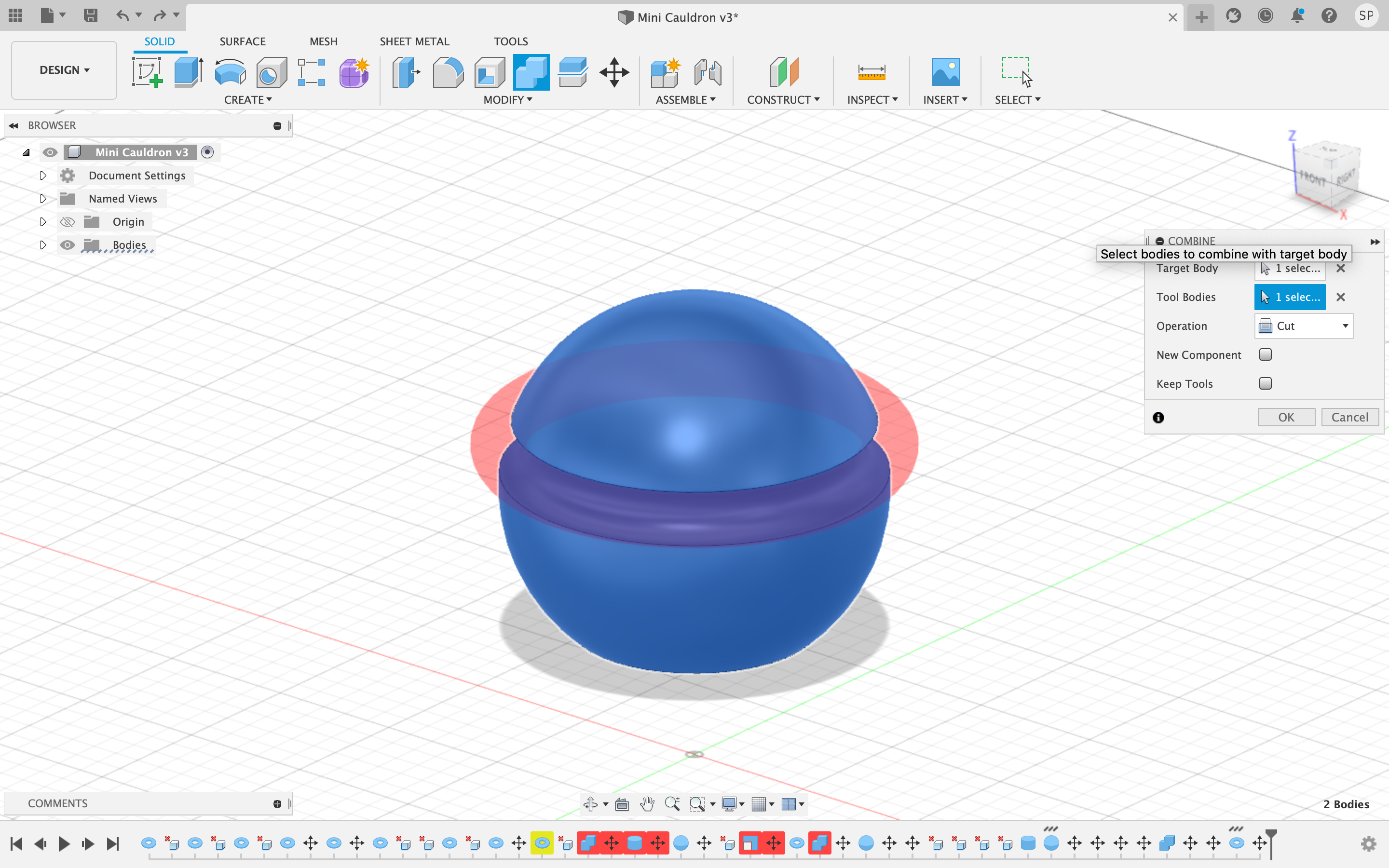The width and height of the screenshot is (1389, 868).
Task: Open the notifications bell
Action: click(1297, 15)
